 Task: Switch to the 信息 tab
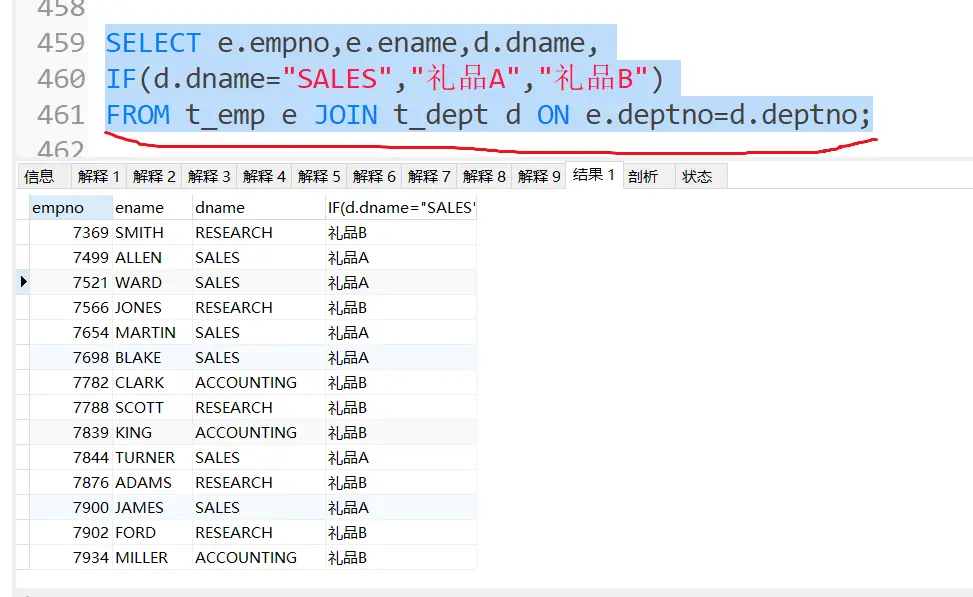coord(40,177)
